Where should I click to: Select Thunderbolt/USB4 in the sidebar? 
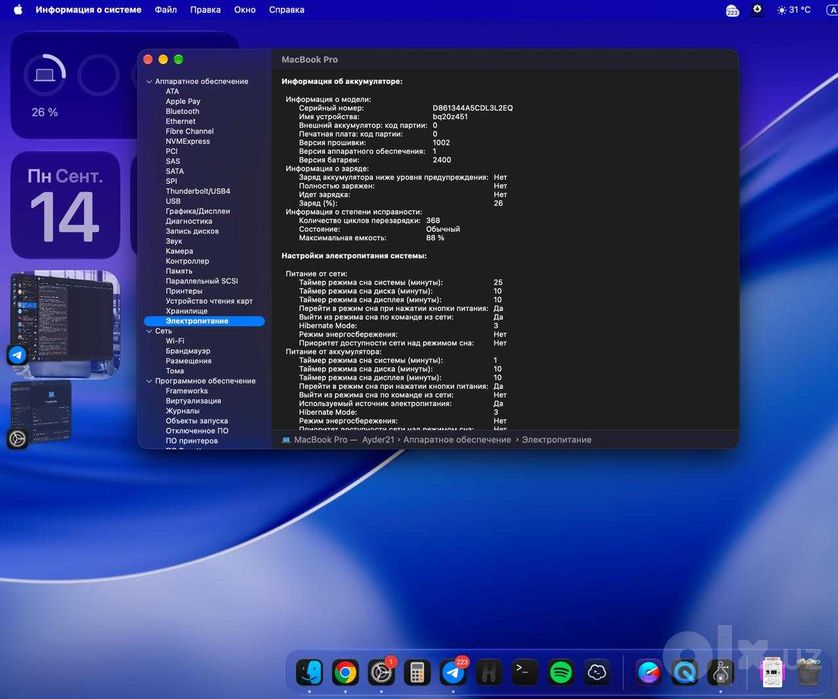[x=198, y=191]
